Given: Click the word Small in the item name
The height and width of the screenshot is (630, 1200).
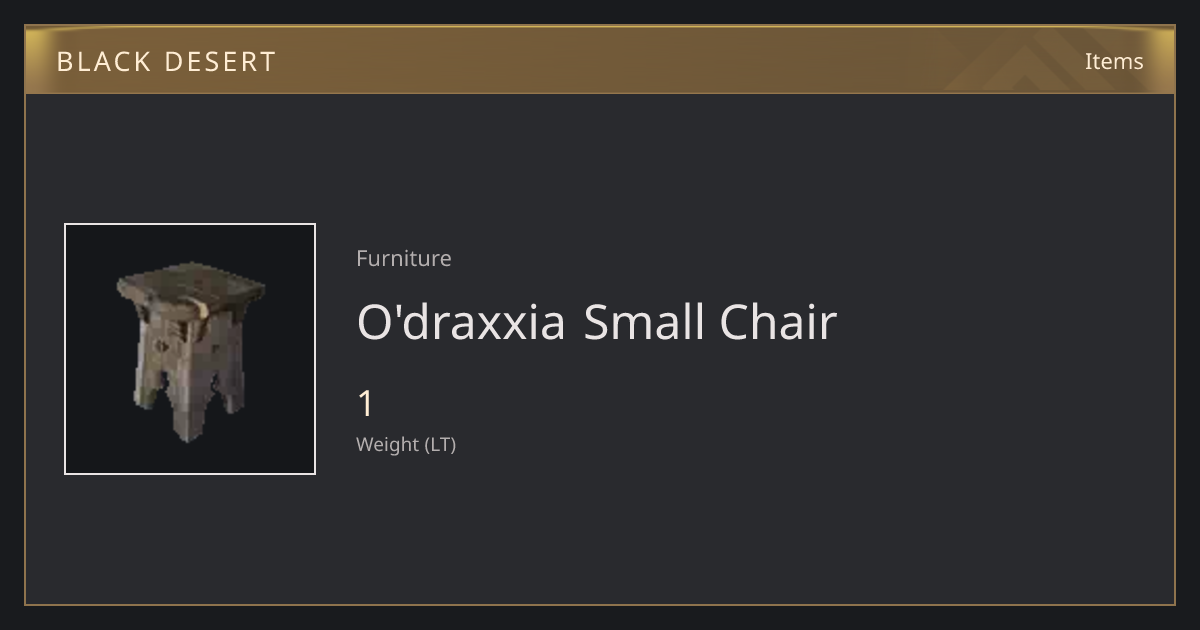Looking at the screenshot, I should 644,322.
